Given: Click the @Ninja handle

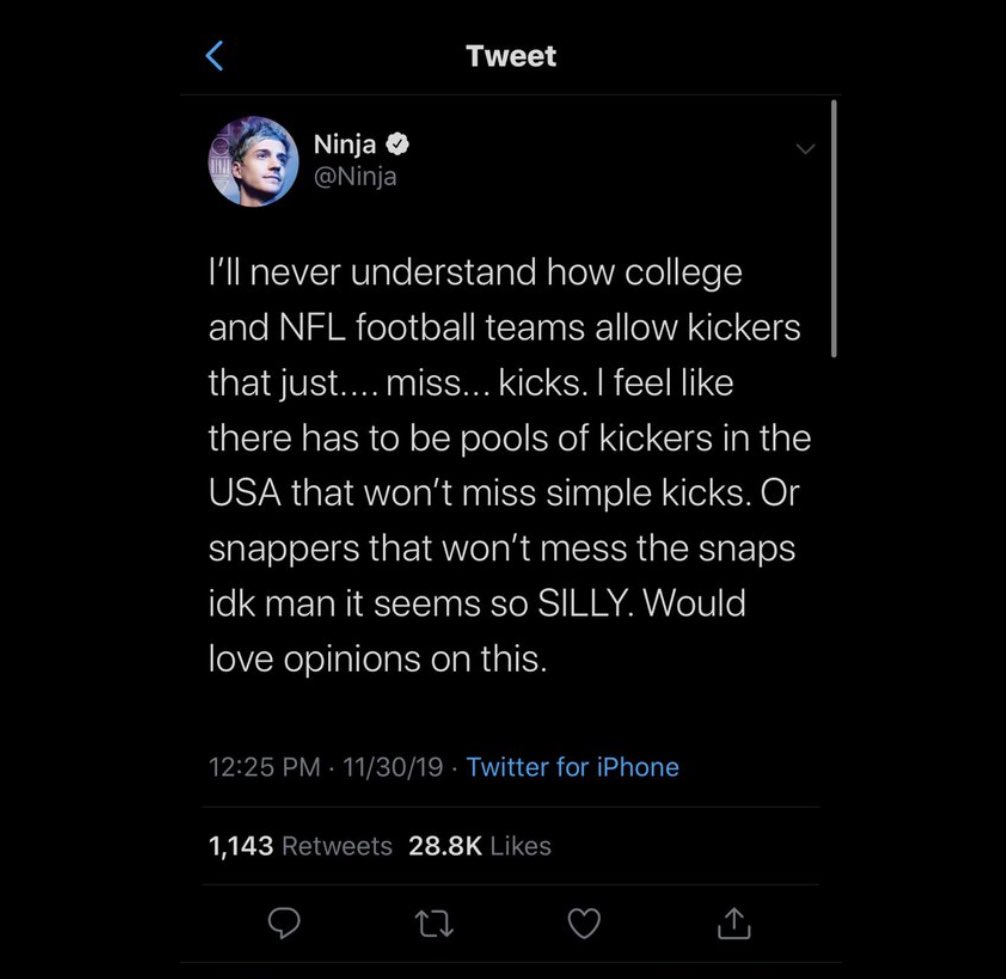Looking at the screenshot, I should [356, 176].
